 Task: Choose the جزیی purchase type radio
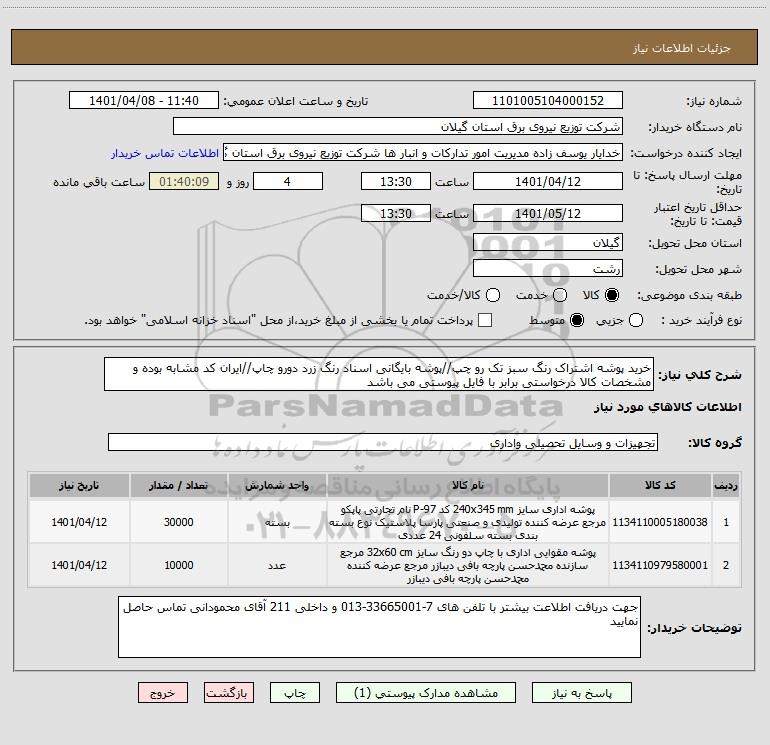click(x=636, y=320)
